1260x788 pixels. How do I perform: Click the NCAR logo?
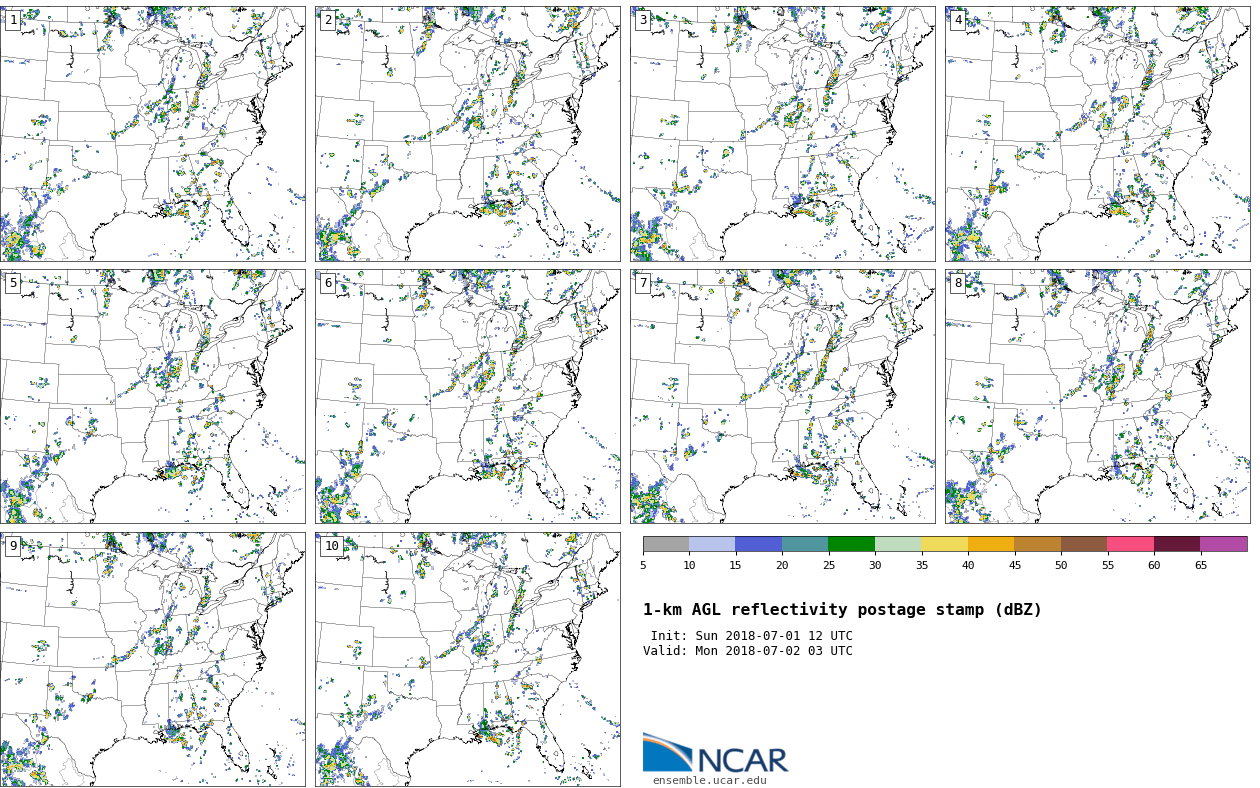point(715,753)
